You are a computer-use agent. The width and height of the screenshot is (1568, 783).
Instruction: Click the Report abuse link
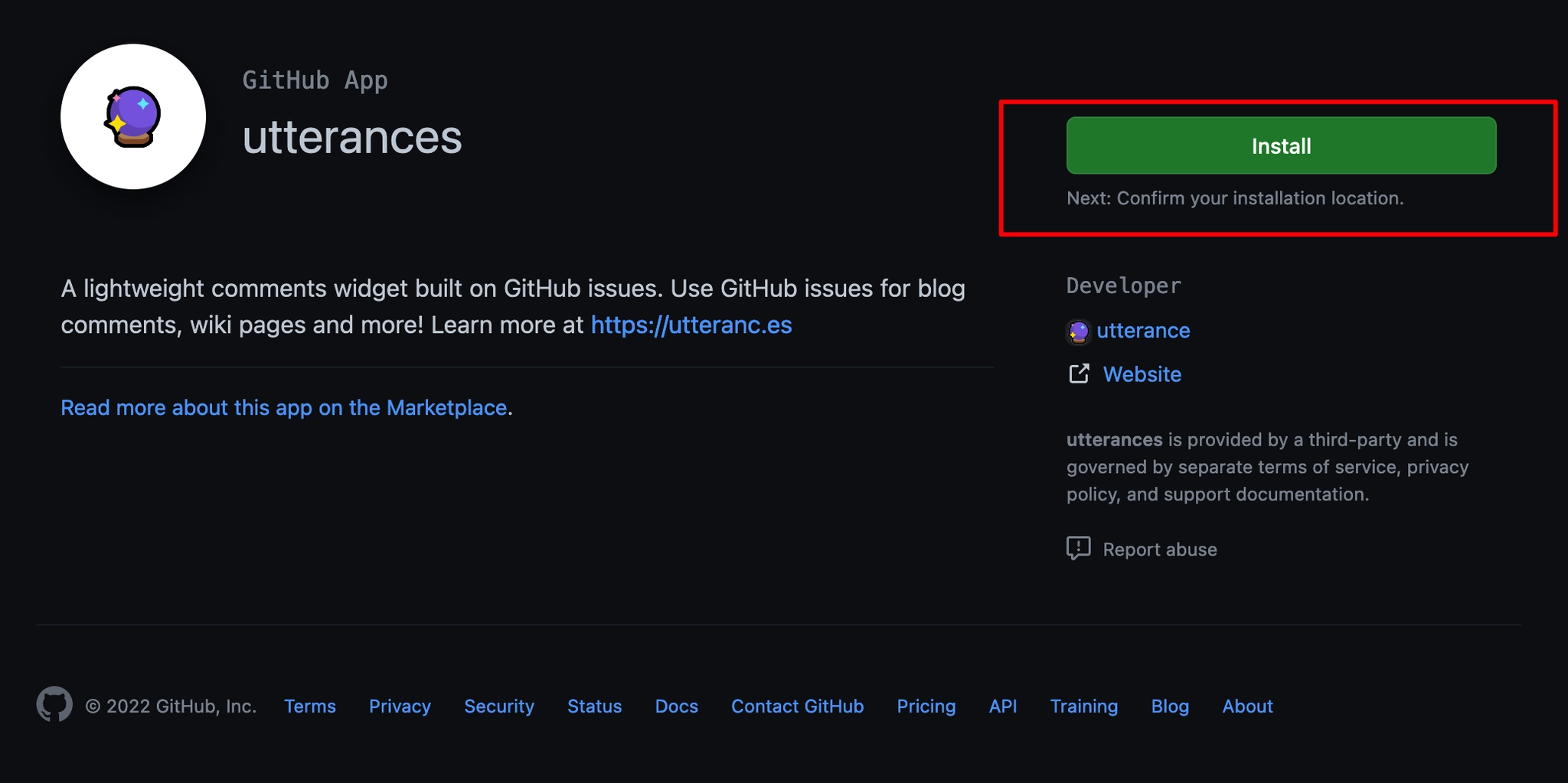coord(1160,550)
